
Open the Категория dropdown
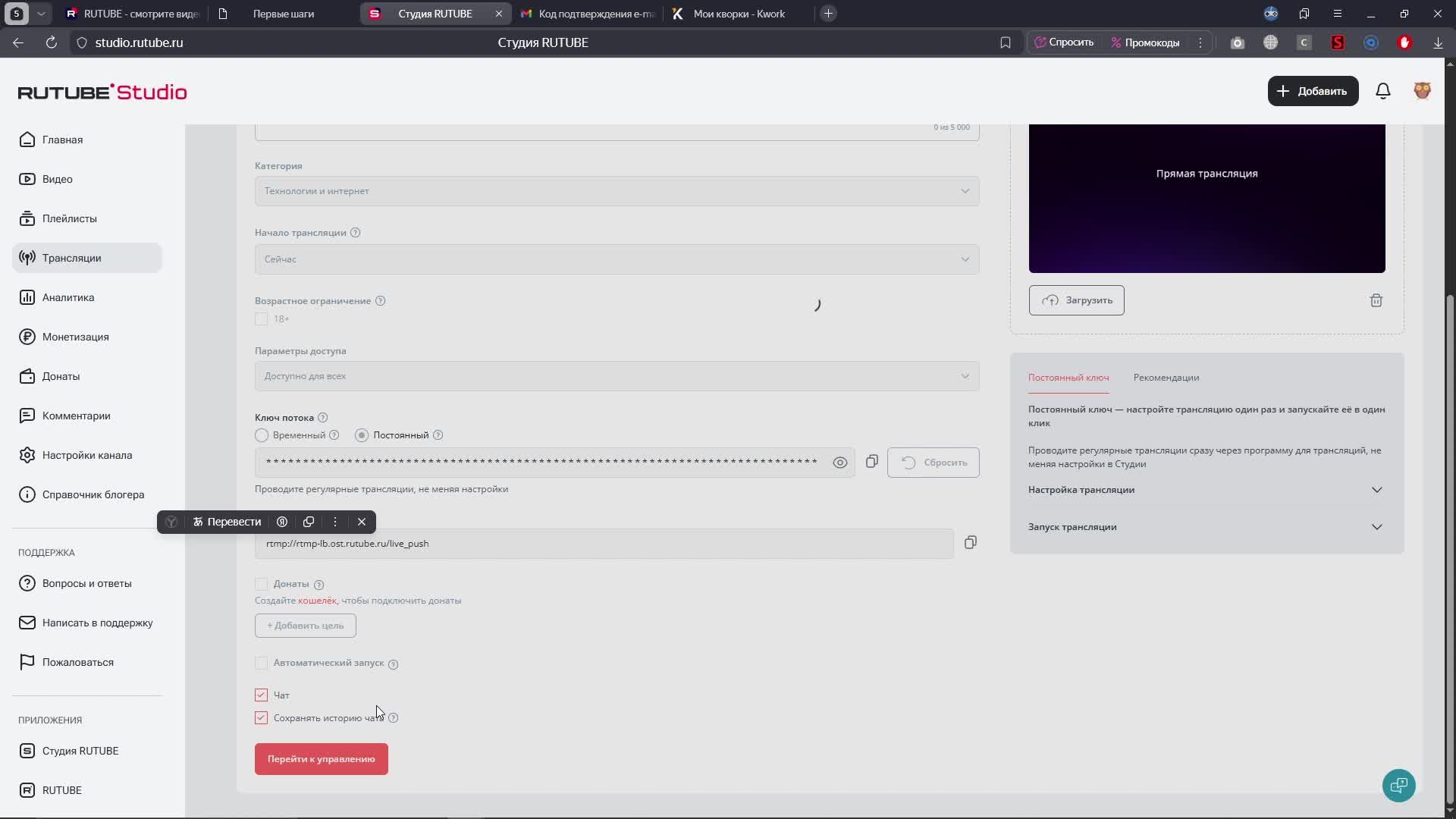[617, 191]
